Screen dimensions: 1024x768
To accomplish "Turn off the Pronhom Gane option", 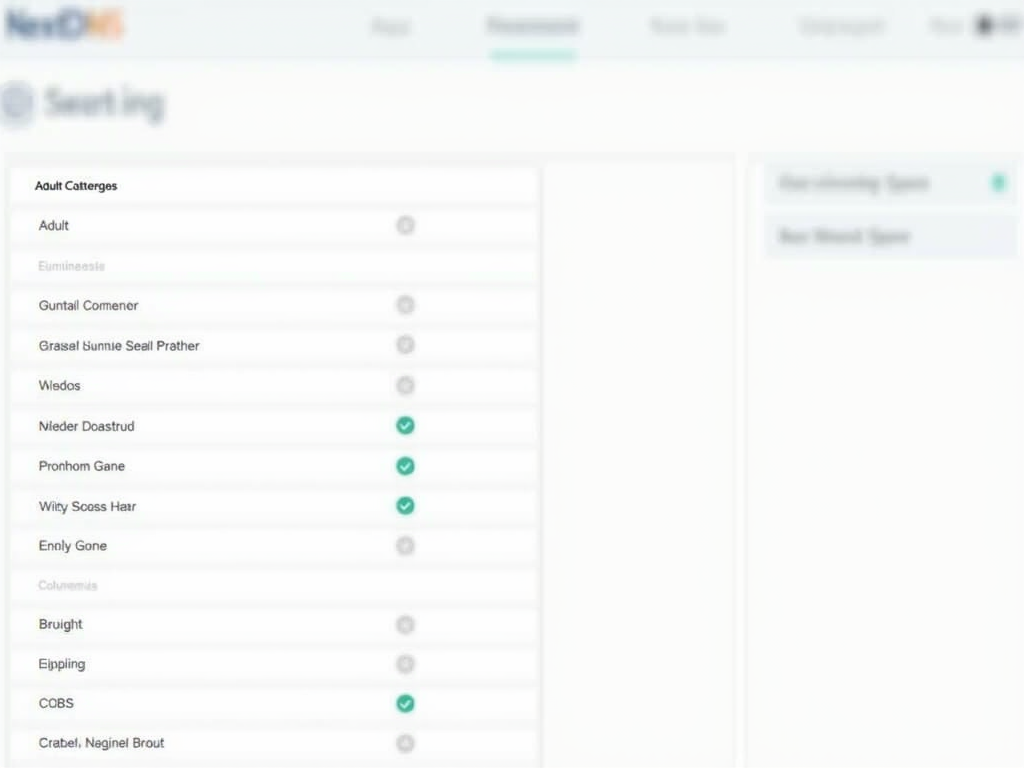I will tap(405, 466).
